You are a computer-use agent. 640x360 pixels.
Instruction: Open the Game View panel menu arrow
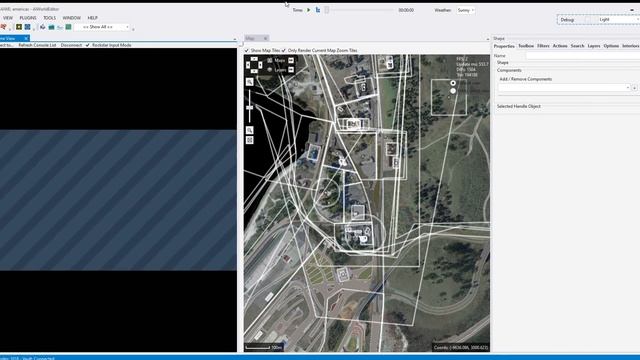click(x=235, y=39)
